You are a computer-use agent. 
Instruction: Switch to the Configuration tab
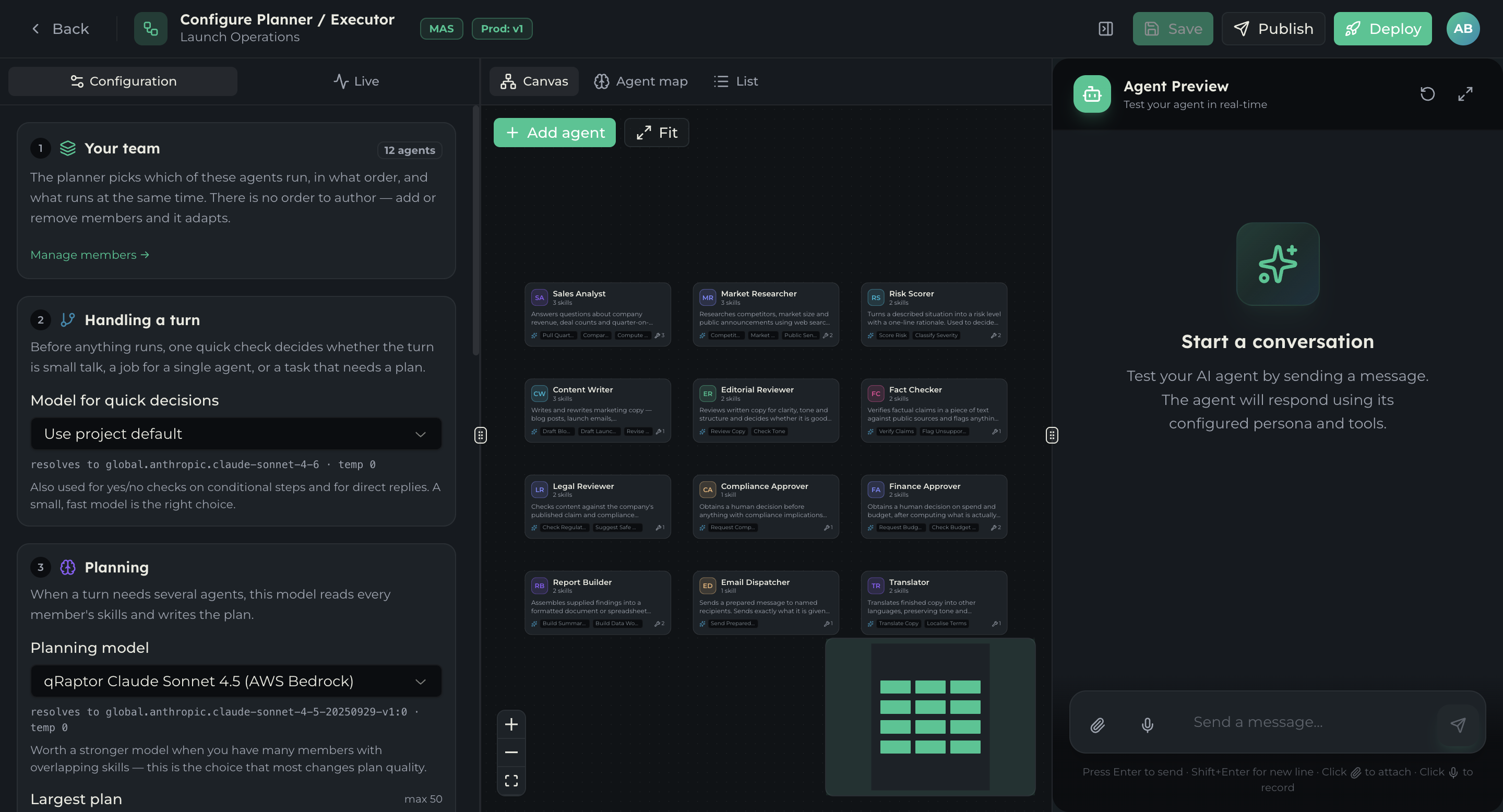(x=123, y=81)
